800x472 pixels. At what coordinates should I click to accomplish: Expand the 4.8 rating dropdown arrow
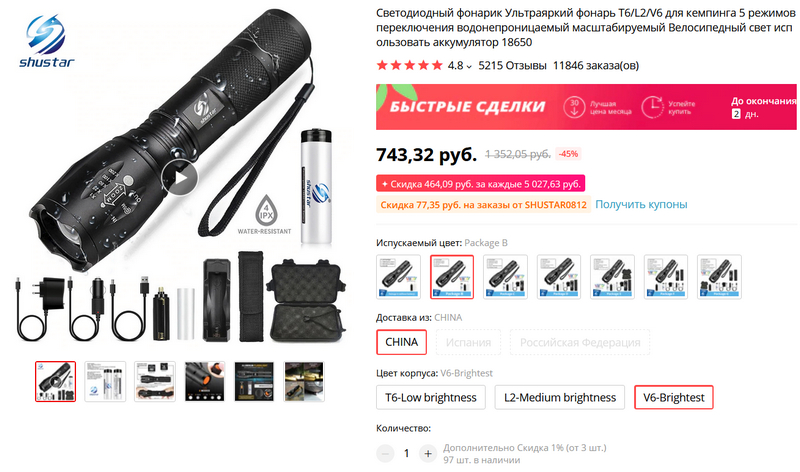[469, 66]
